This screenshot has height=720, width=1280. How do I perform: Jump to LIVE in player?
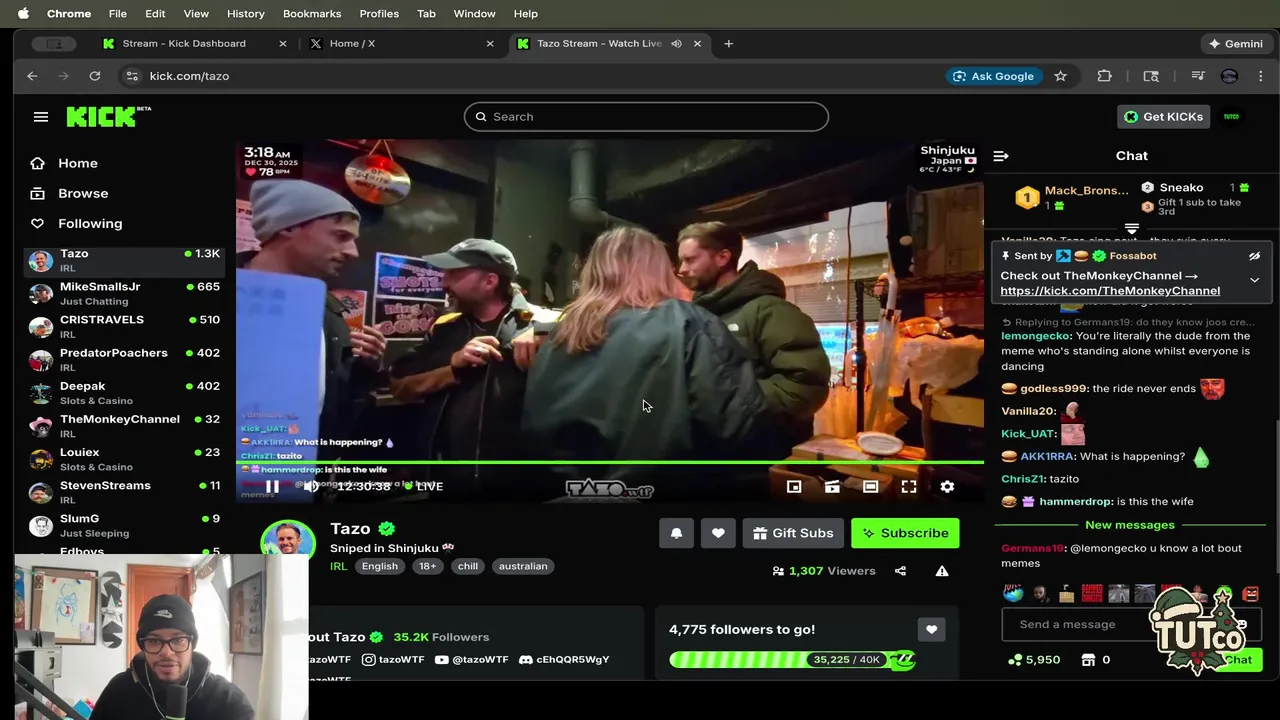[x=423, y=486]
